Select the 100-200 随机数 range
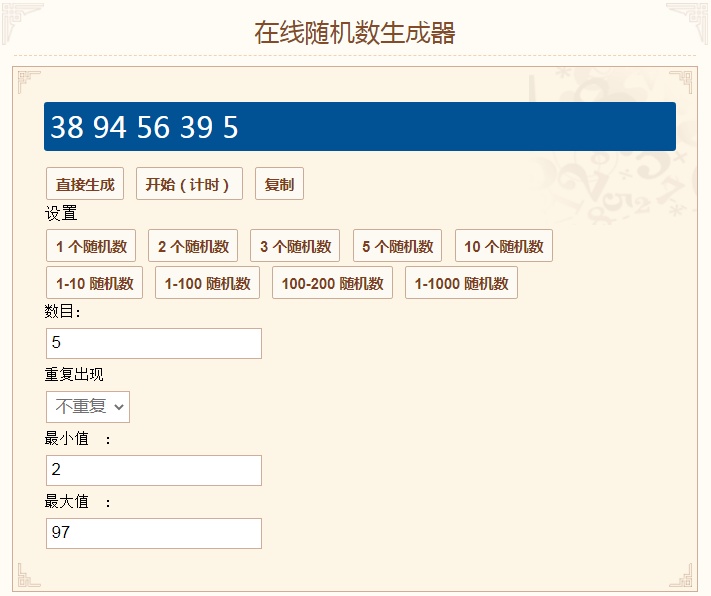 pos(332,283)
